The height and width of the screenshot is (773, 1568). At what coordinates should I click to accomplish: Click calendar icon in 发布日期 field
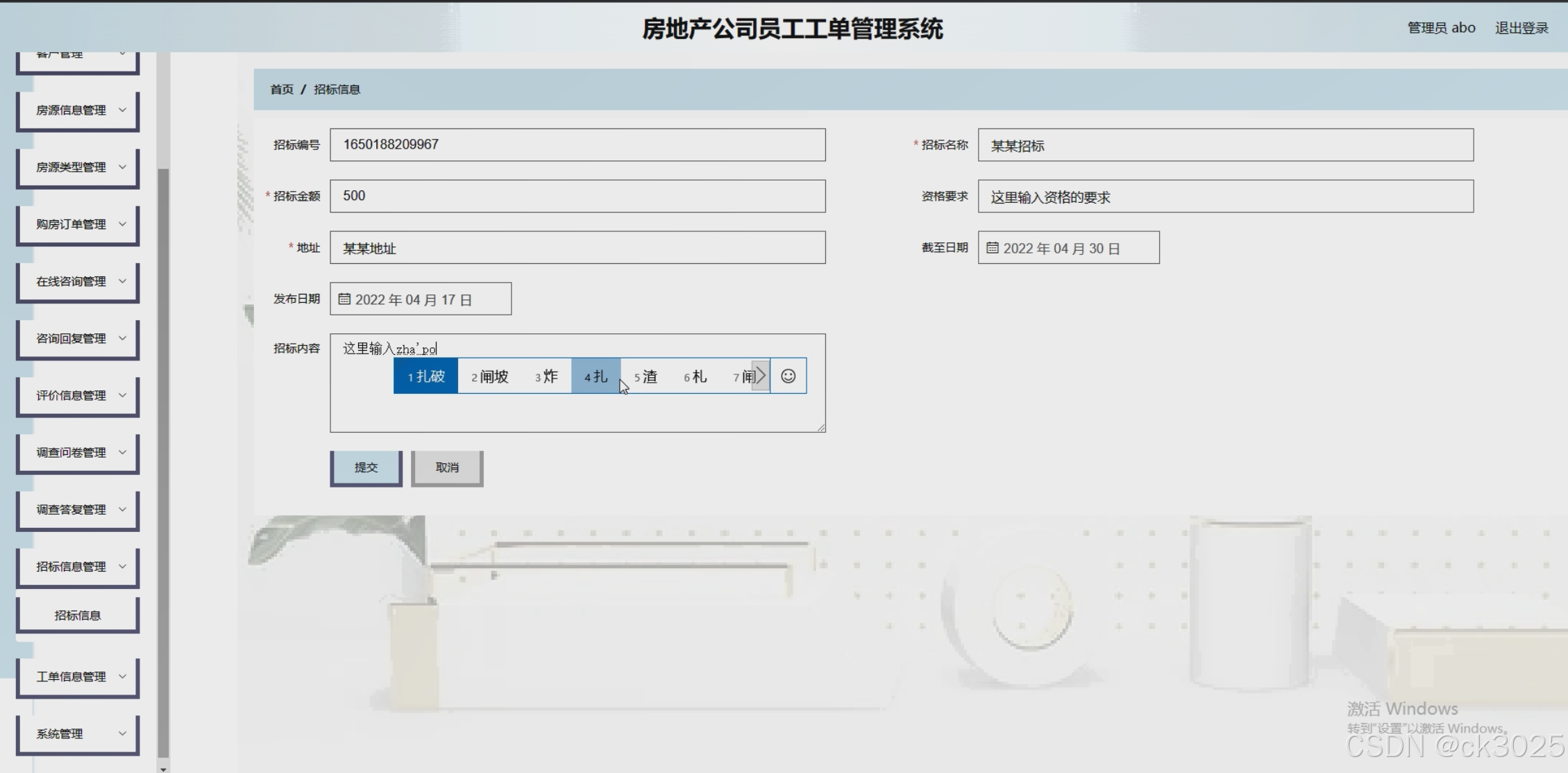(344, 299)
